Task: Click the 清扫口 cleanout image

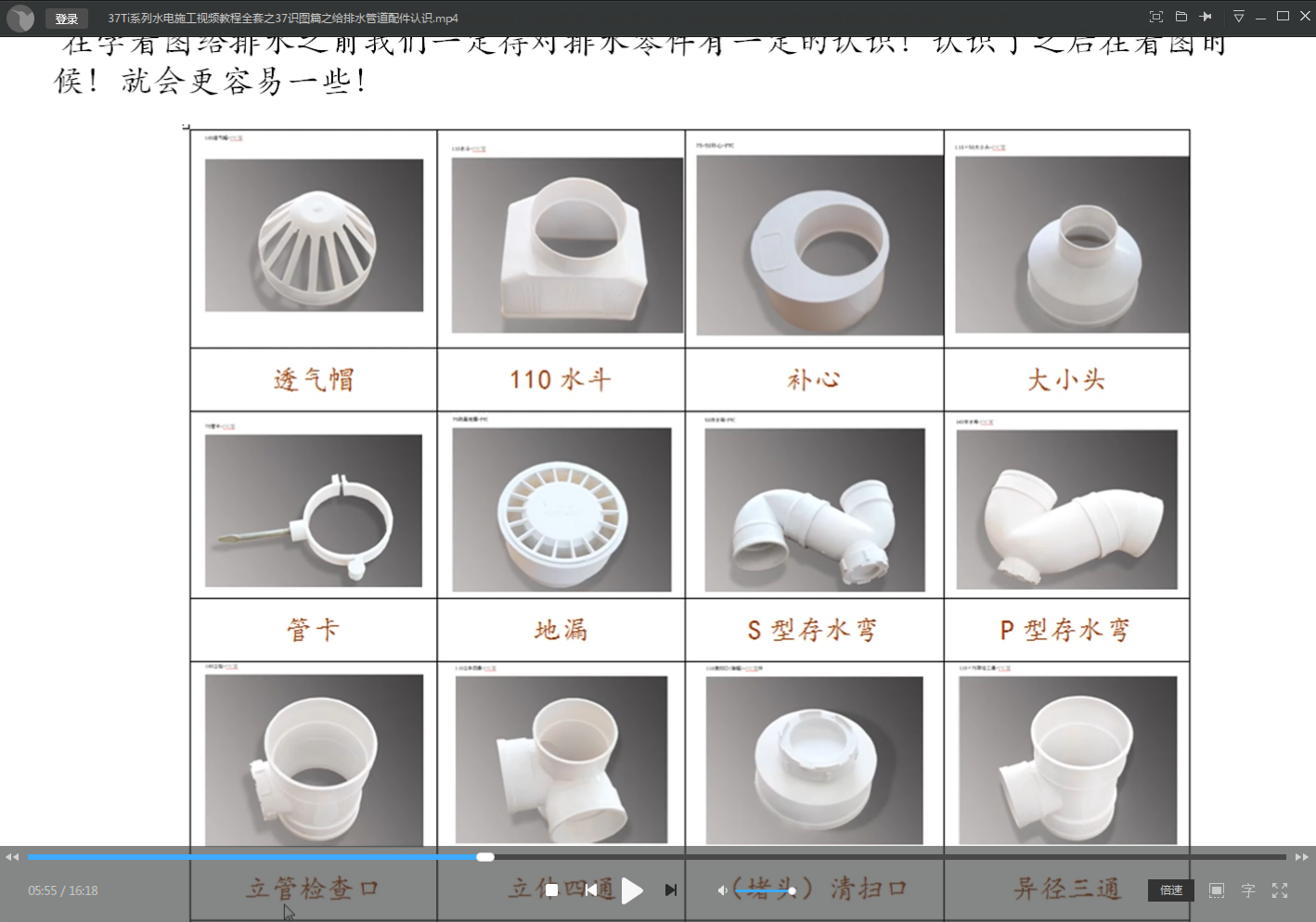Action: click(815, 761)
